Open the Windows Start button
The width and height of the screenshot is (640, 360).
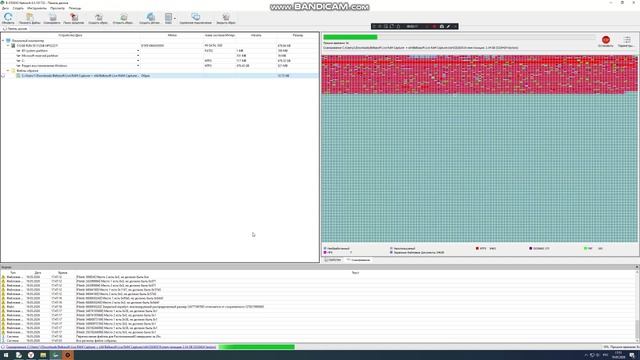[6, 355]
